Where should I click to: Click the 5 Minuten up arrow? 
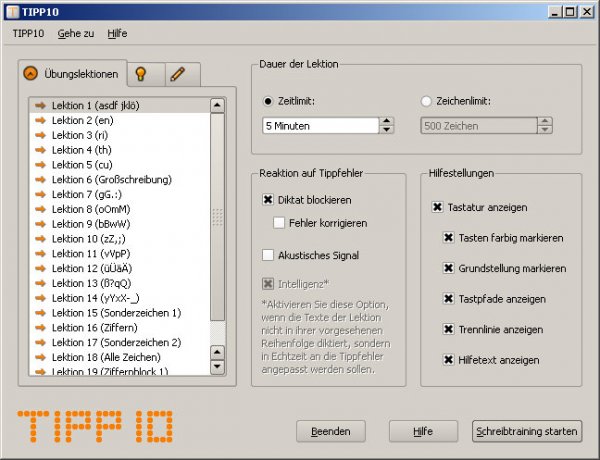click(387, 121)
